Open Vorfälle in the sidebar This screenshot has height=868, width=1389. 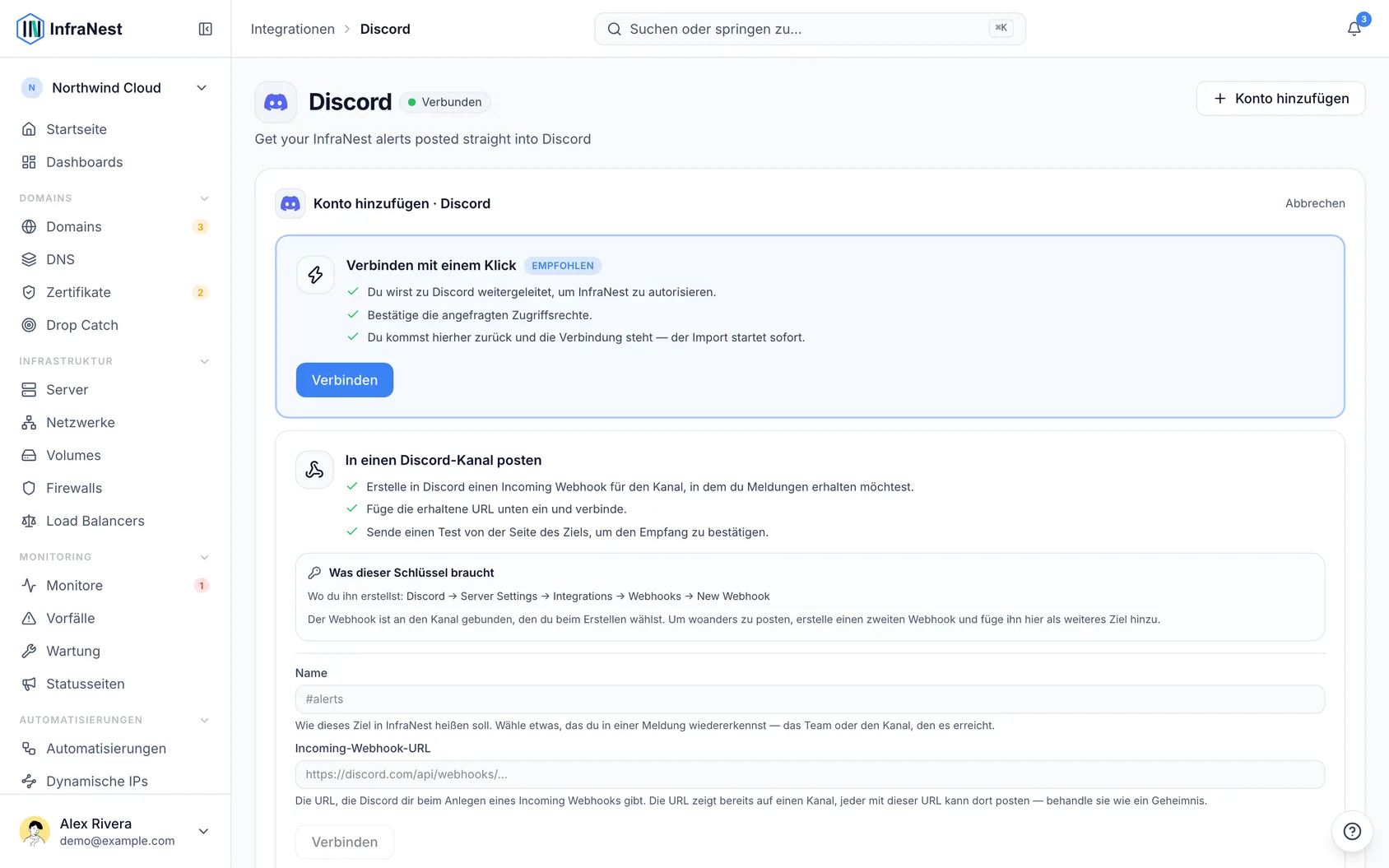coord(114,618)
